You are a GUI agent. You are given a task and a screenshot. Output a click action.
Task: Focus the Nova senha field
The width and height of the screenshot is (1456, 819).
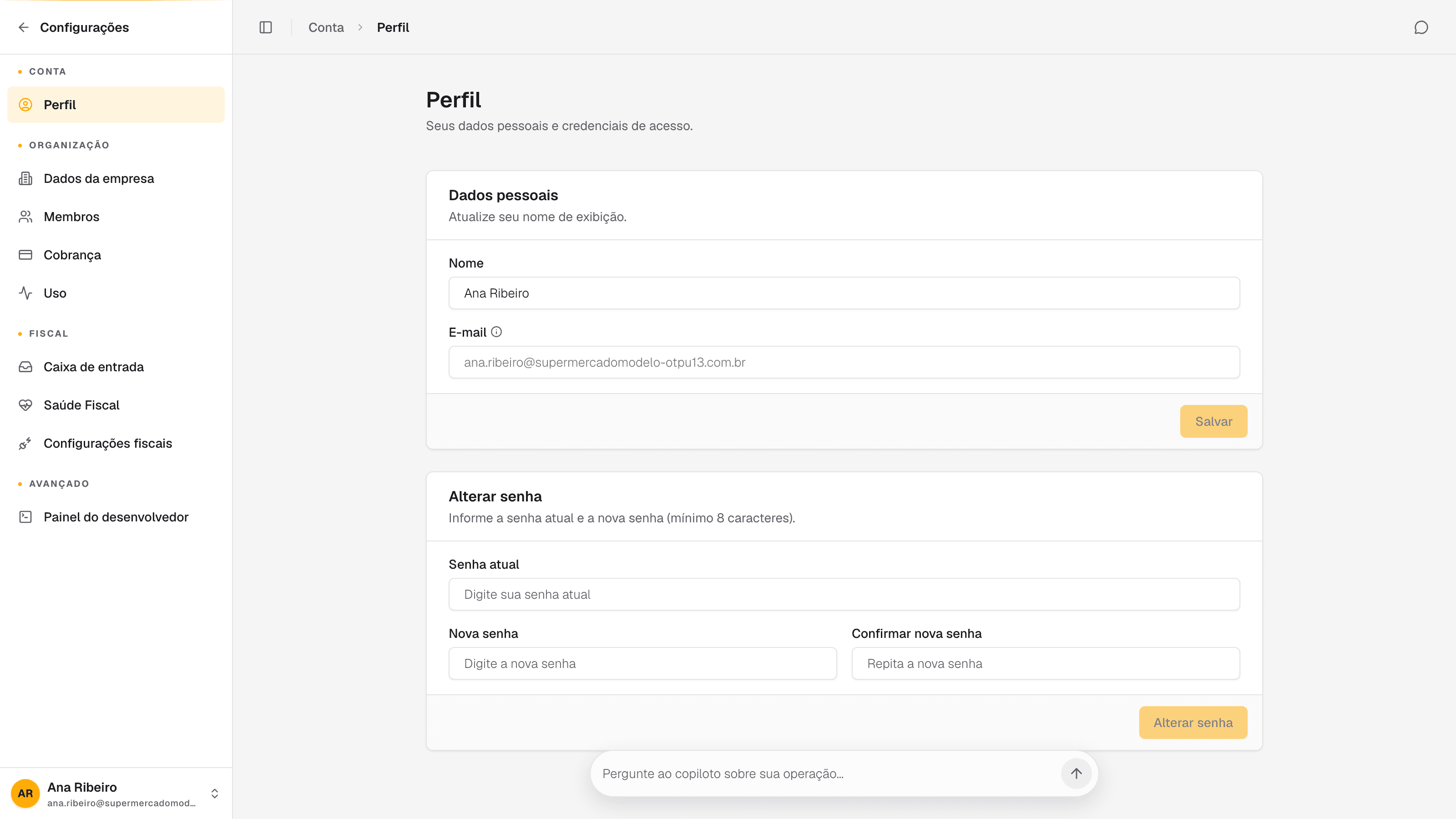642,663
